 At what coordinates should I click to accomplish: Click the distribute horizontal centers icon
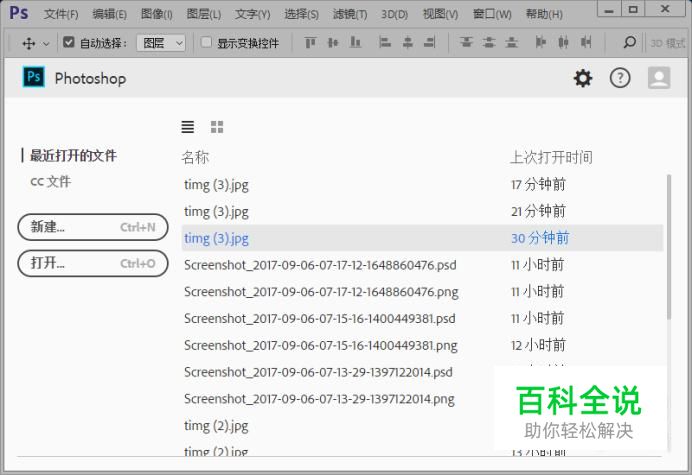point(563,42)
